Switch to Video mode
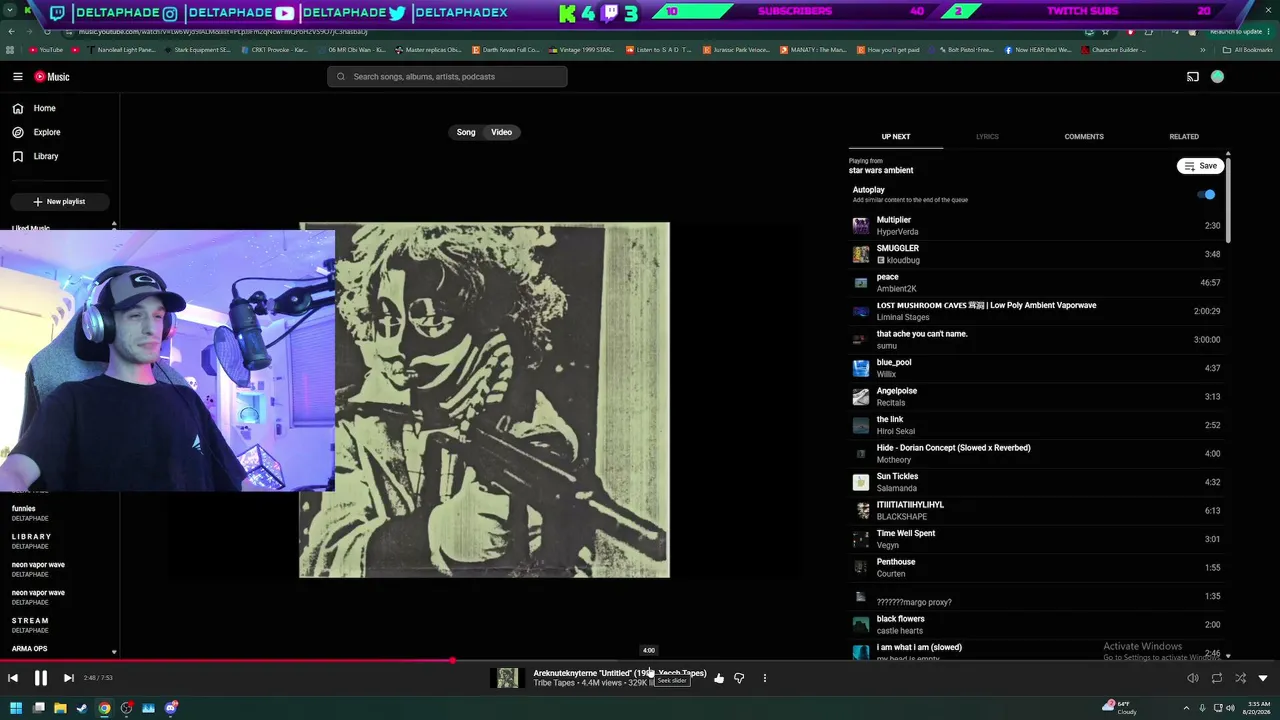 coord(501,132)
